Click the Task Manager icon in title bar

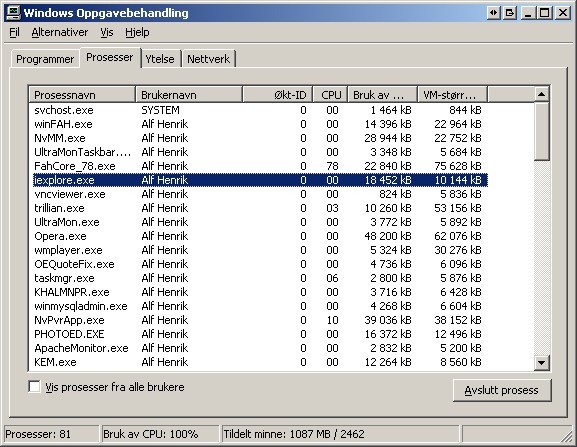tap(14, 13)
